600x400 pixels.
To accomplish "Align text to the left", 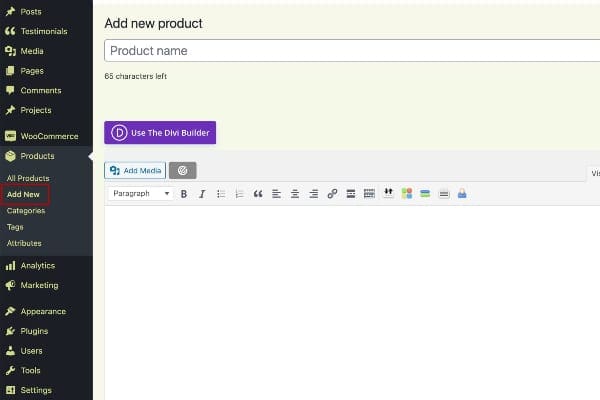I will tap(276, 194).
